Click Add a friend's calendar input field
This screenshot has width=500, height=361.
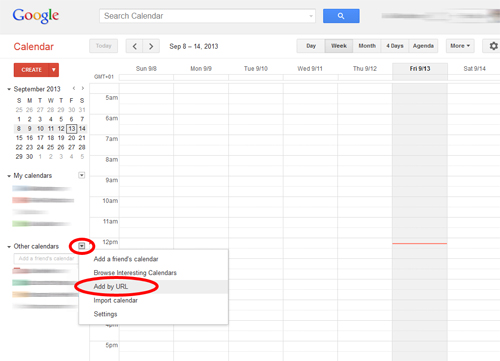pyautogui.click(x=46, y=258)
